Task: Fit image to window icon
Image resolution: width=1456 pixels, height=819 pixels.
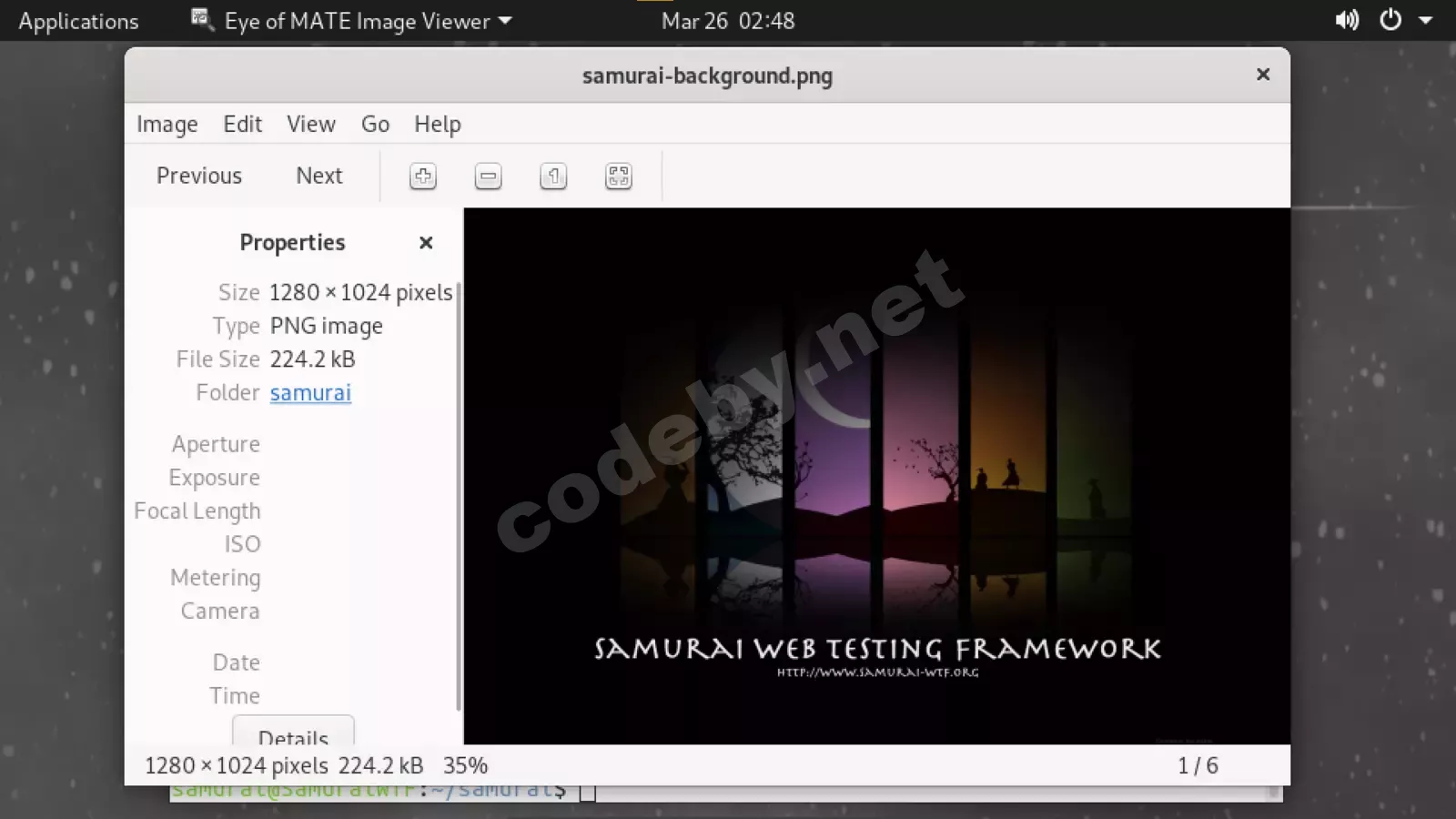Action: tap(619, 176)
